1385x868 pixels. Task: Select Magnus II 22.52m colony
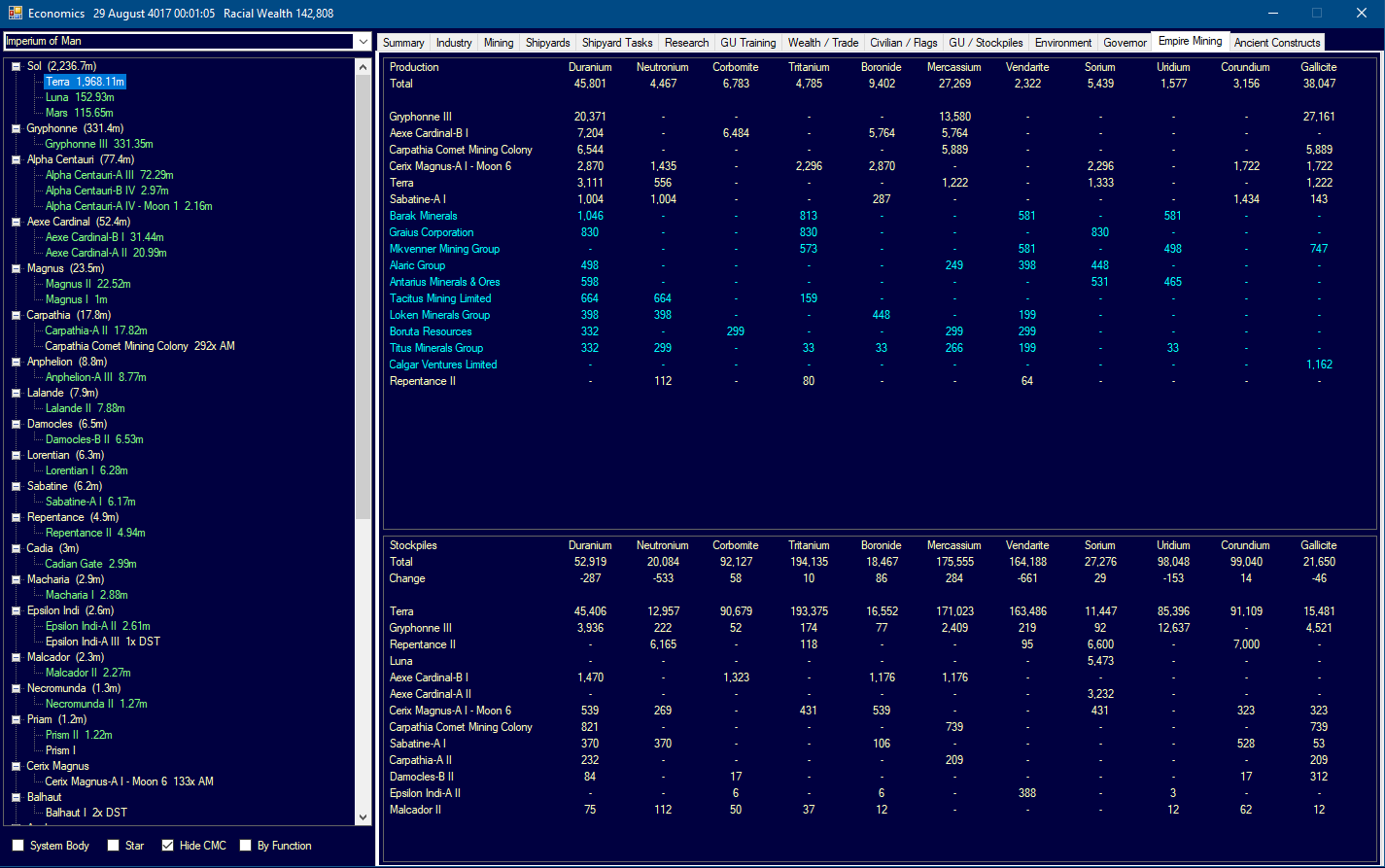[88, 284]
